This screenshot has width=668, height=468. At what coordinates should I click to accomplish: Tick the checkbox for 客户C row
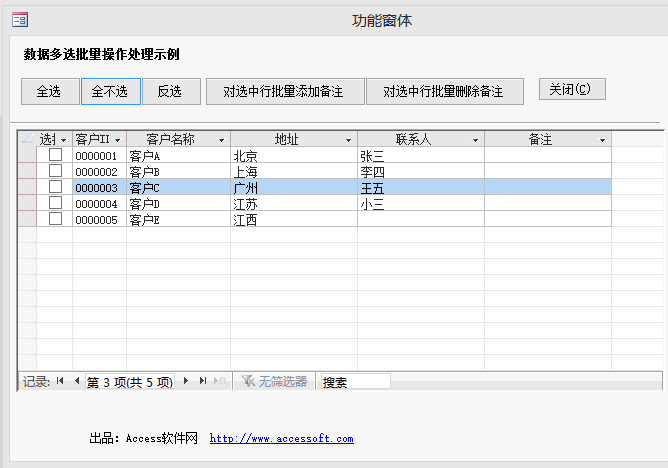(x=55, y=187)
